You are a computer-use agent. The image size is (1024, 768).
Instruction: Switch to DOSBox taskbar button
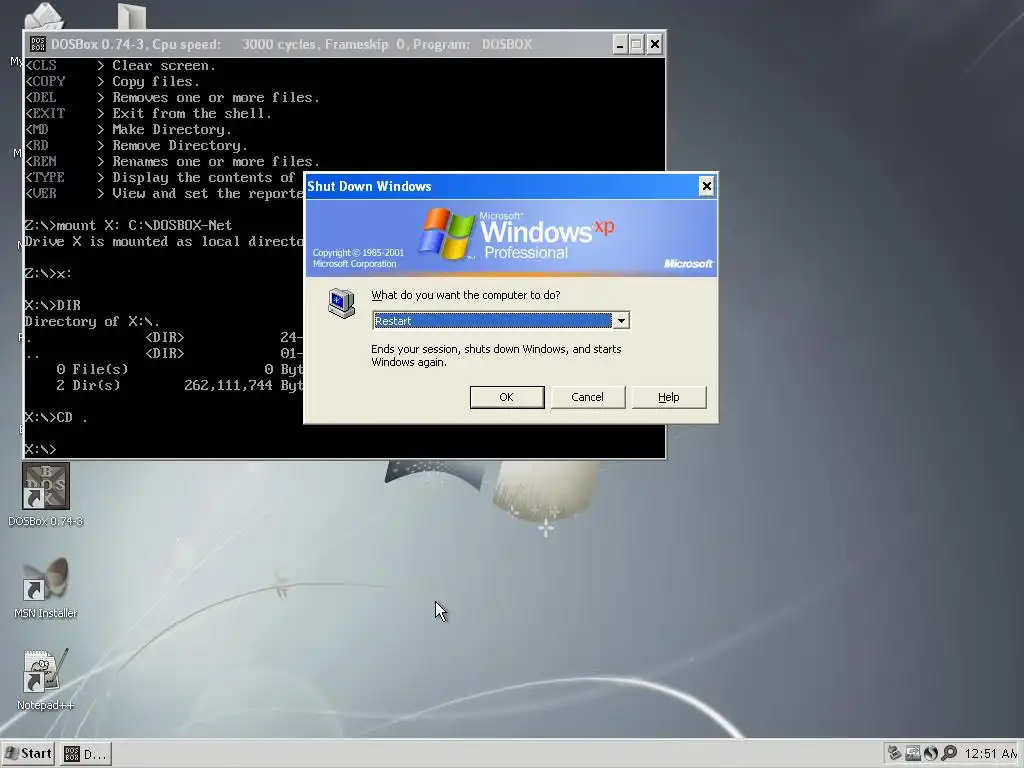click(x=86, y=754)
